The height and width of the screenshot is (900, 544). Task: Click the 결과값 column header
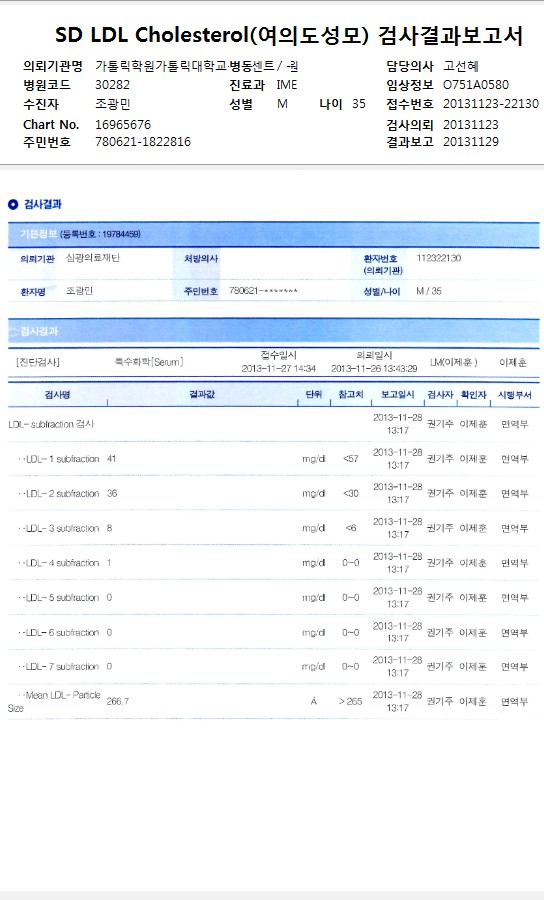point(202,394)
